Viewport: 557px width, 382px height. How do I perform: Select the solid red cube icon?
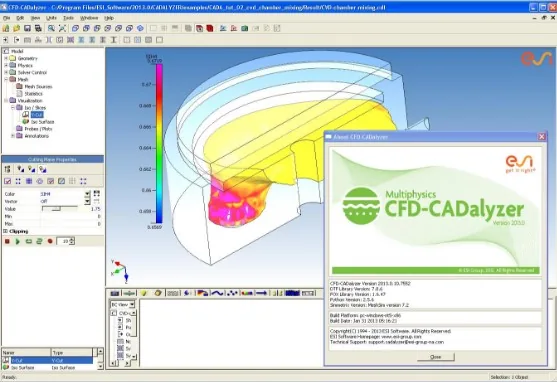pyautogui.click(x=210, y=28)
